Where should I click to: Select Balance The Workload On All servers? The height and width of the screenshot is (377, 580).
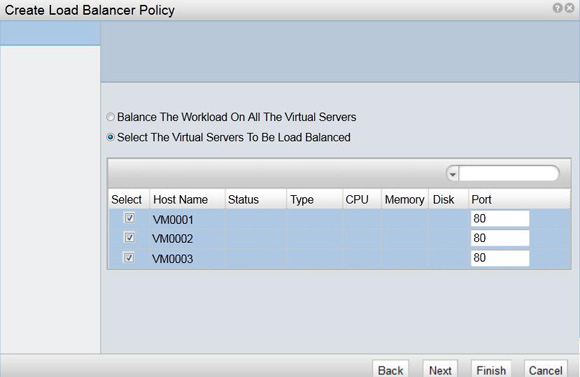coord(110,117)
